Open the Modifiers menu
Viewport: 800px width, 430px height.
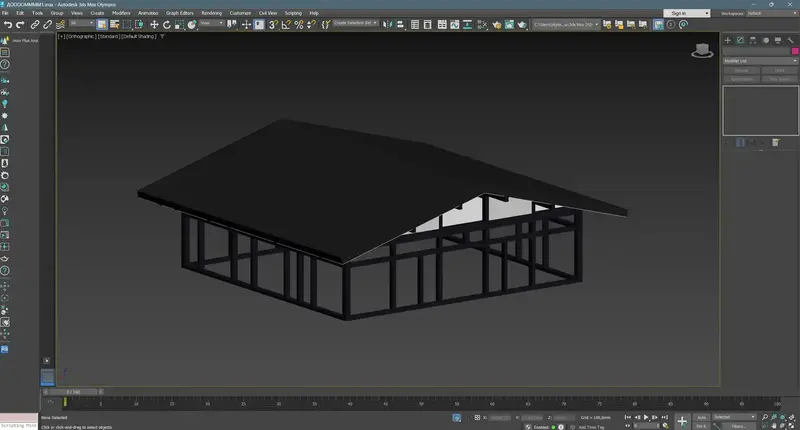tap(121, 13)
